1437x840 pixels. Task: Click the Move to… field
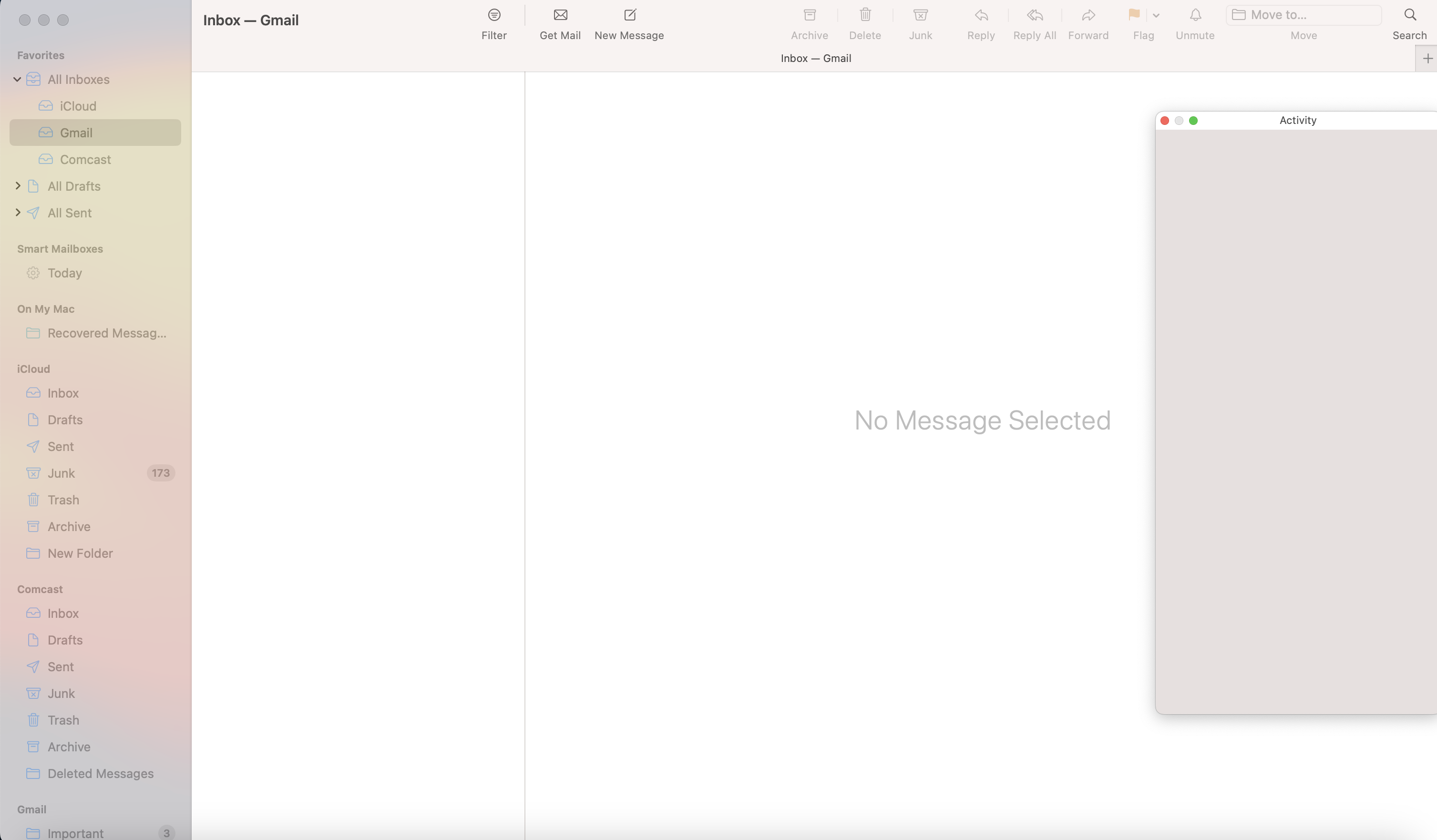1304,15
